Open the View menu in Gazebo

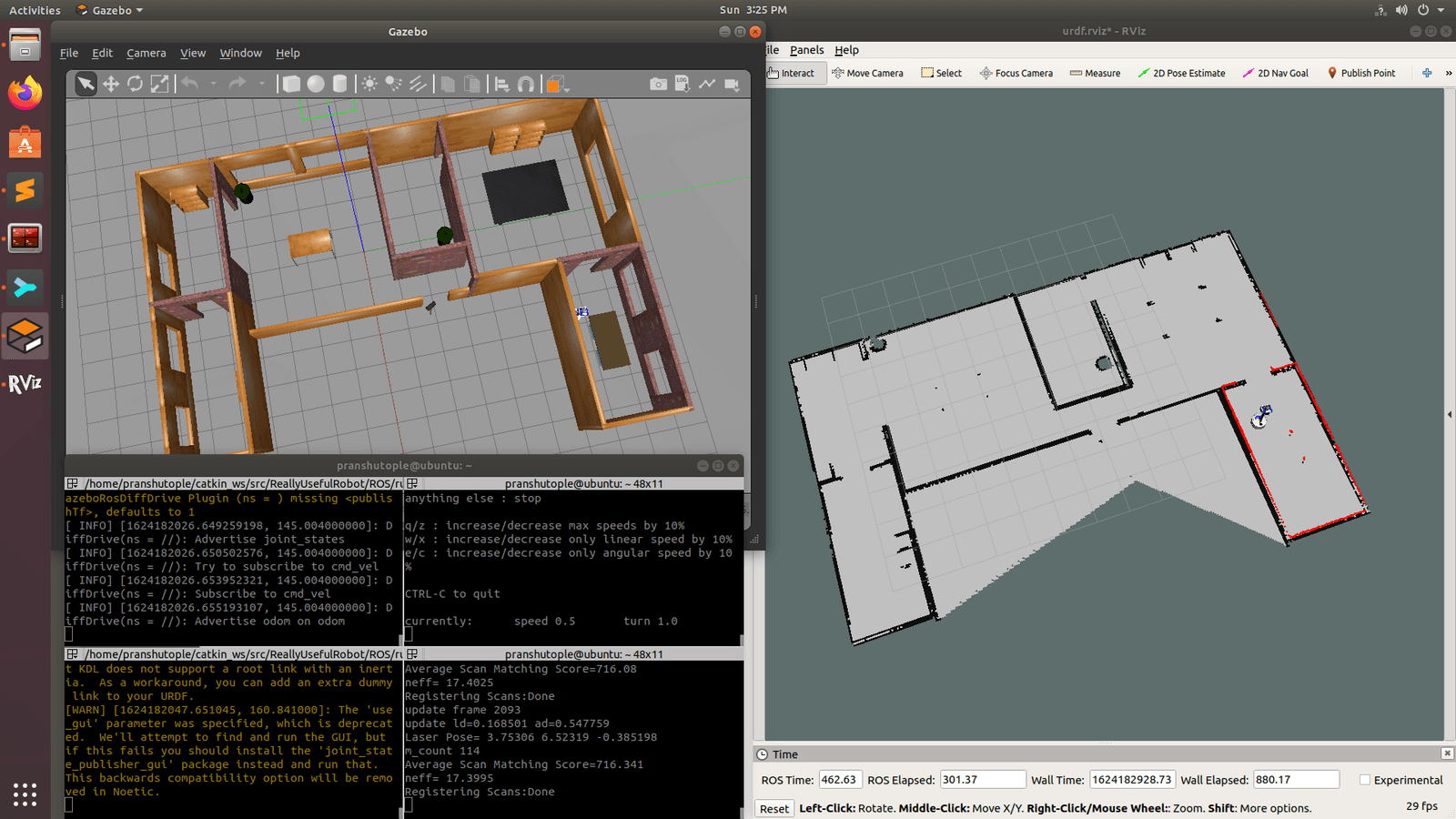pos(192,53)
